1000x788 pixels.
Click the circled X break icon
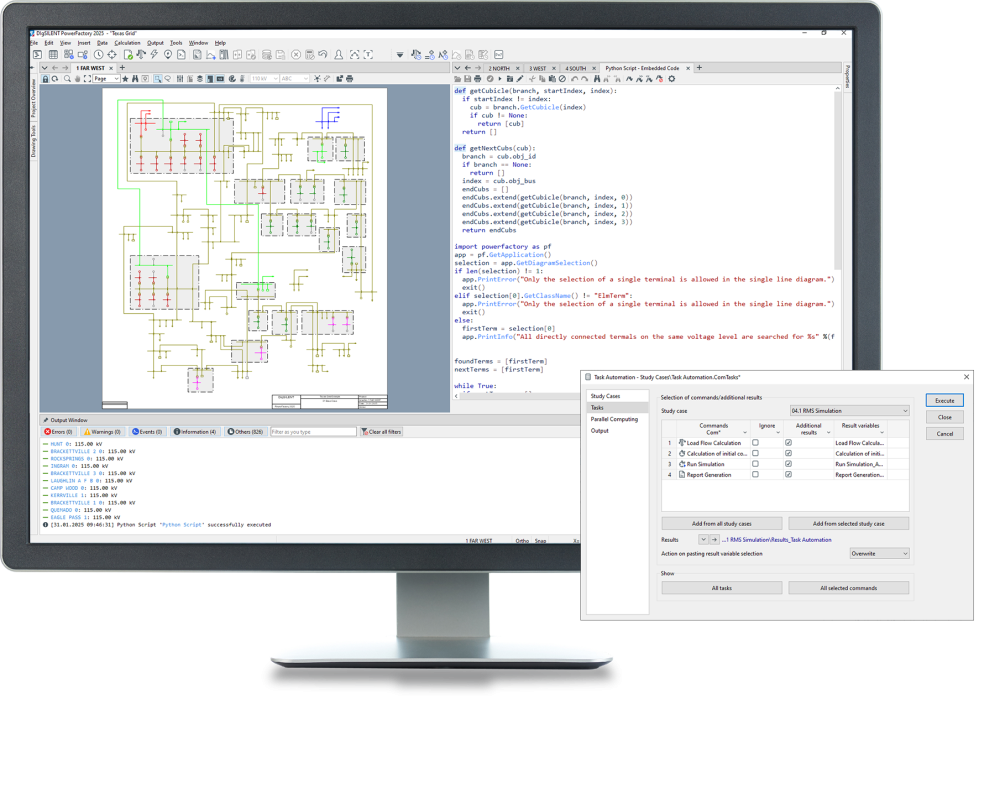[x=296, y=55]
